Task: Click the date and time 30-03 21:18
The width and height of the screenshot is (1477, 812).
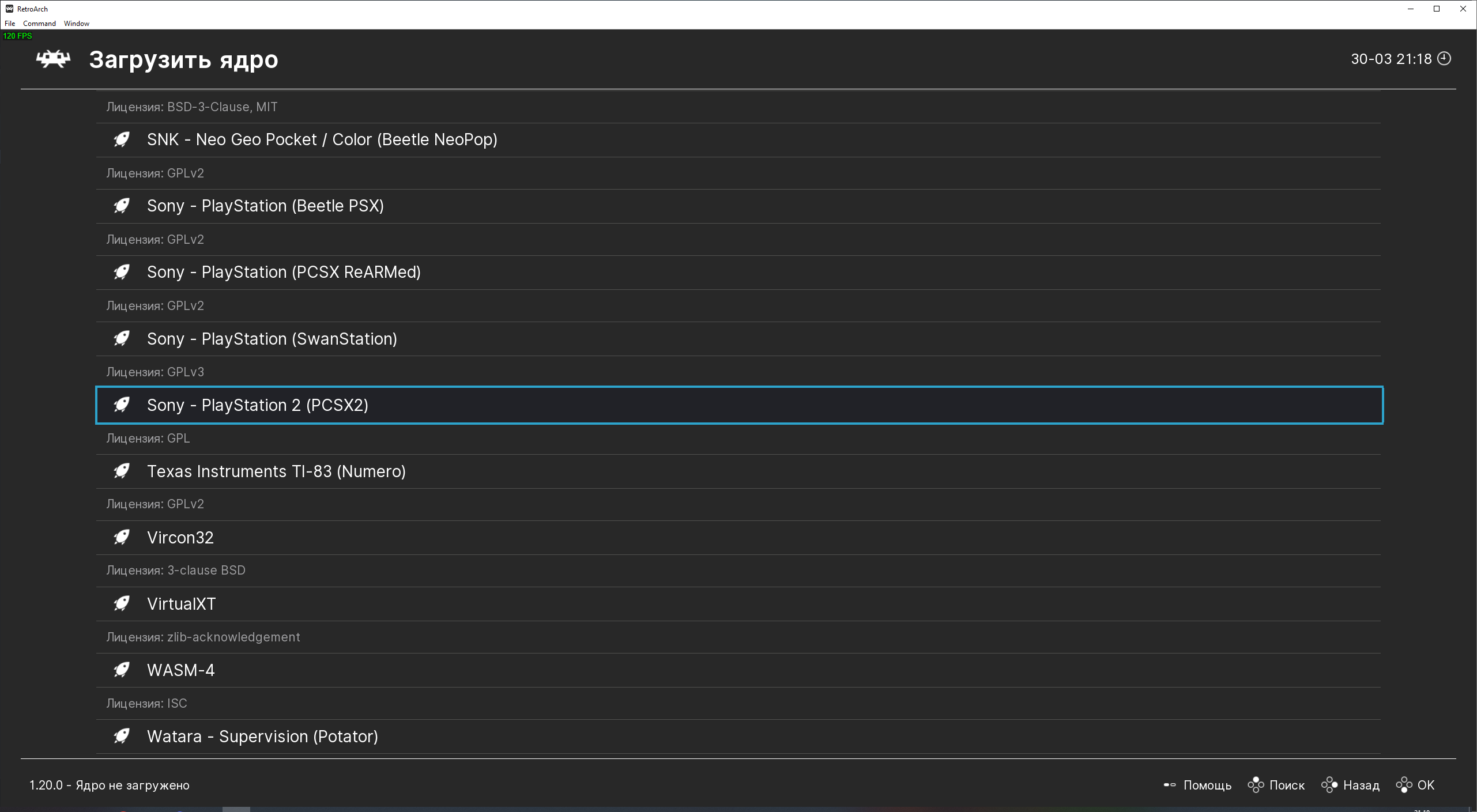Action: pos(1391,59)
